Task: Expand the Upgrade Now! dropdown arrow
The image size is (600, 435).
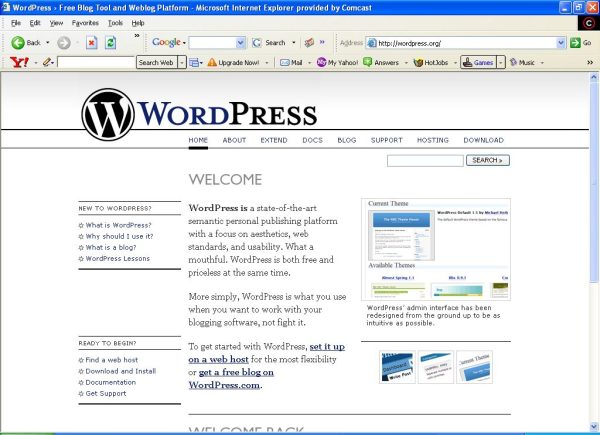Action: coord(267,62)
